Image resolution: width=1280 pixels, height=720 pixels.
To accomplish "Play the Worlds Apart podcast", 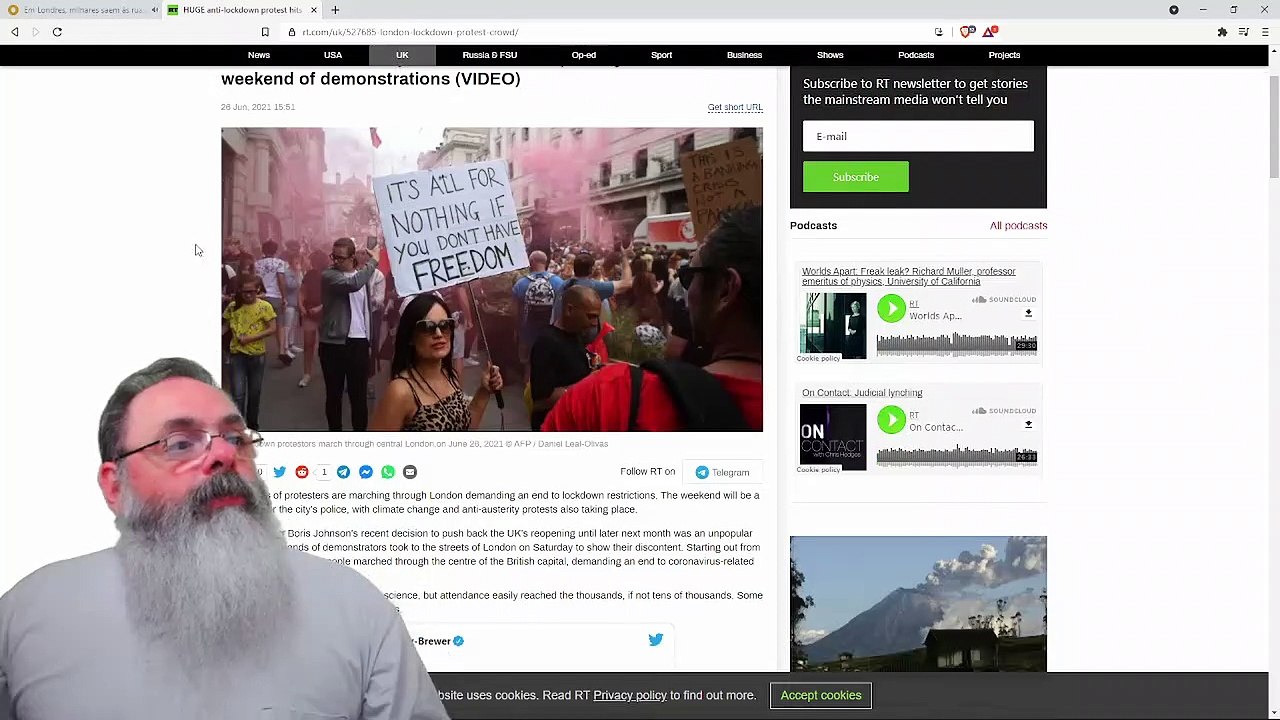I will coord(891,308).
